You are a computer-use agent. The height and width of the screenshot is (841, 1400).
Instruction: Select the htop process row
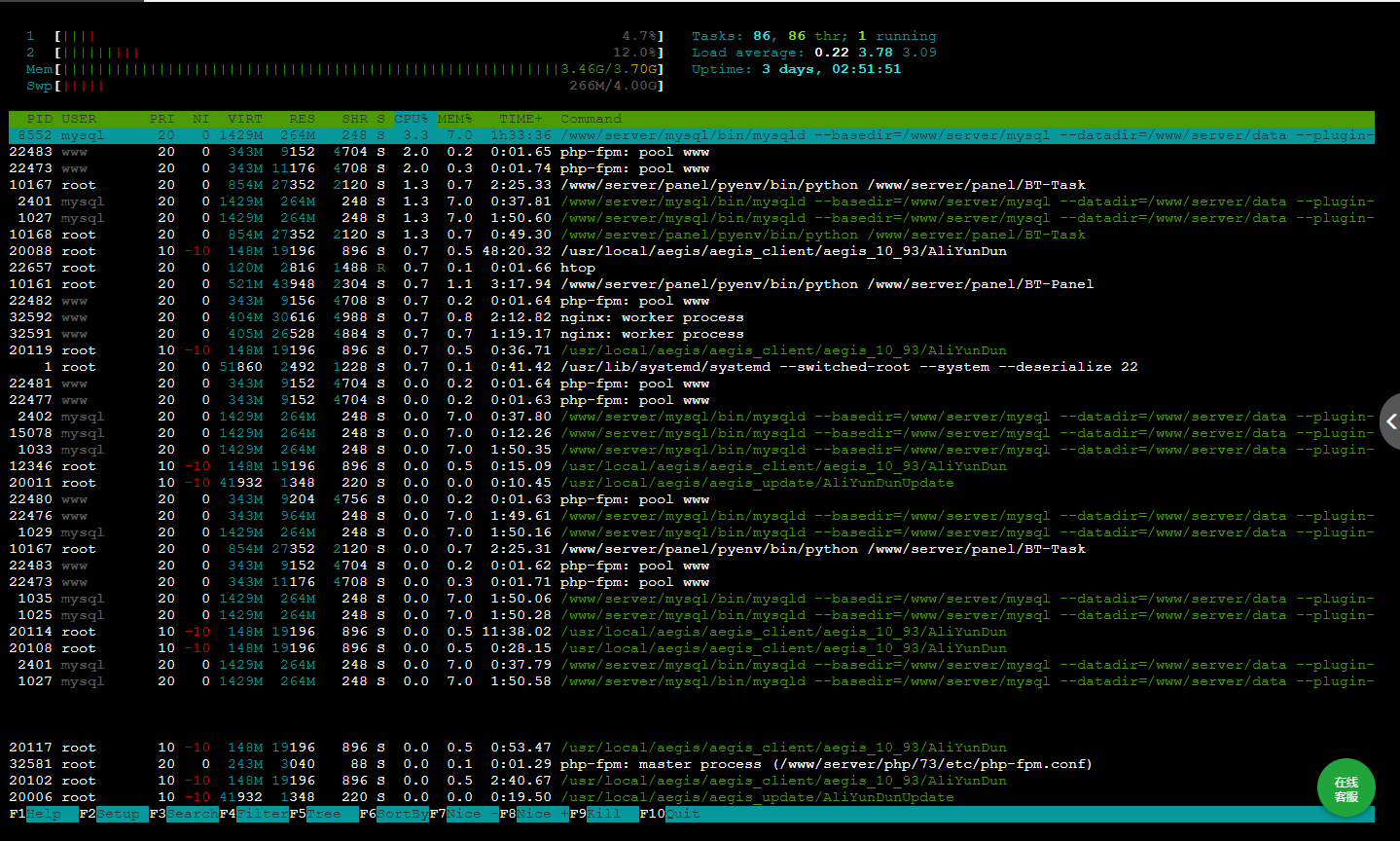(x=577, y=268)
